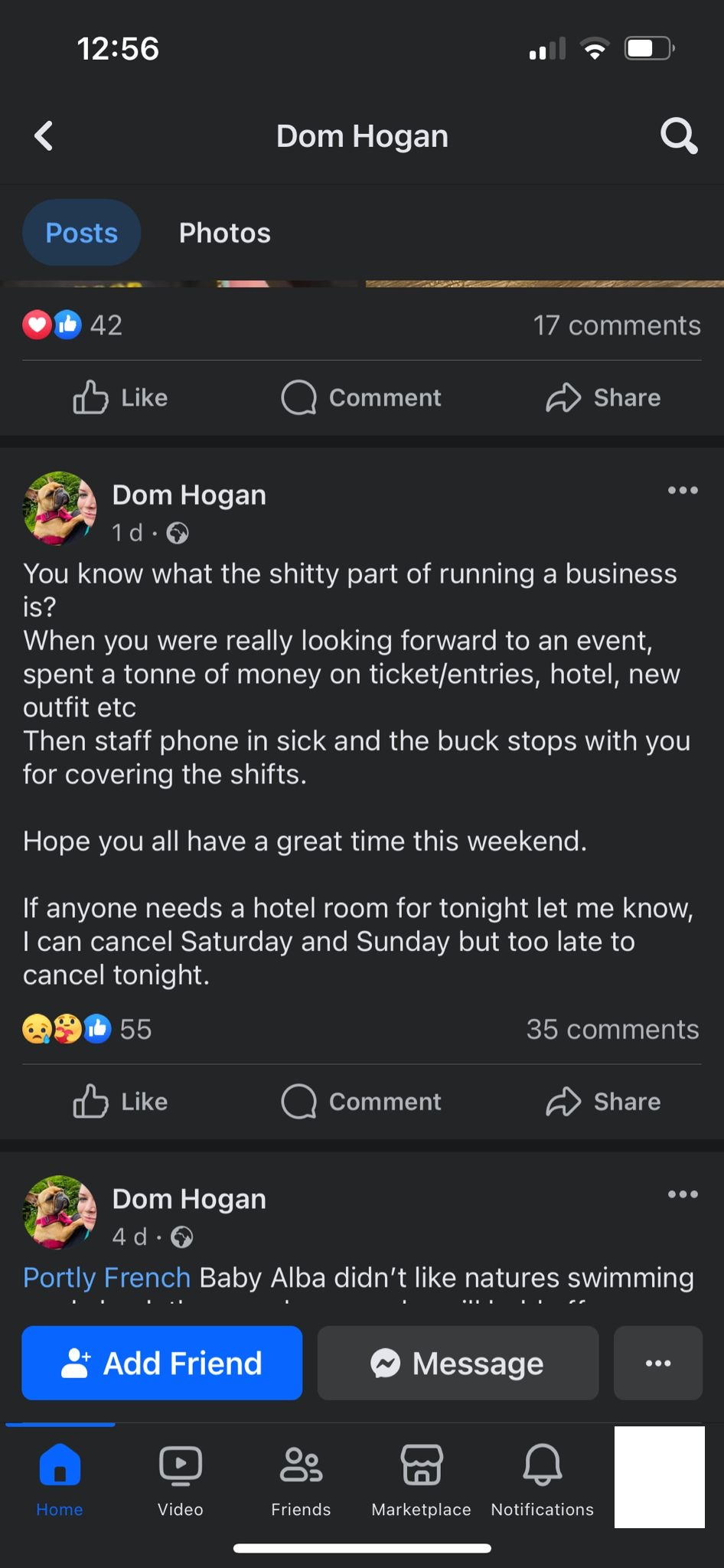Tap Dom Hogan's profile picture on 1 d post
724x1568 pixels.
coord(60,508)
